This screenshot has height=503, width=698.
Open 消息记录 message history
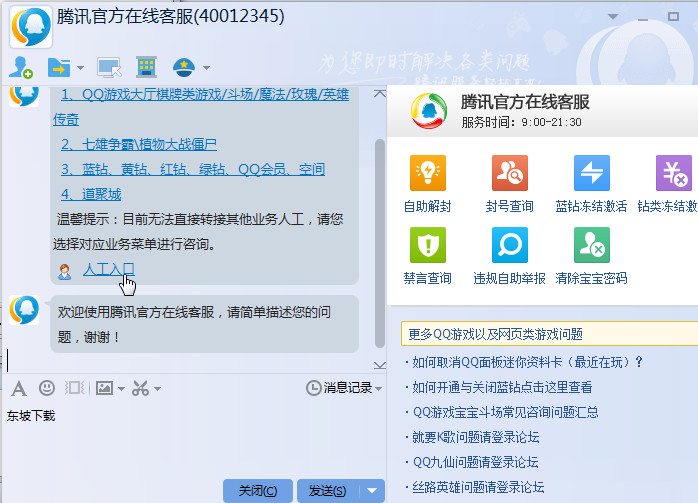point(339,388)
